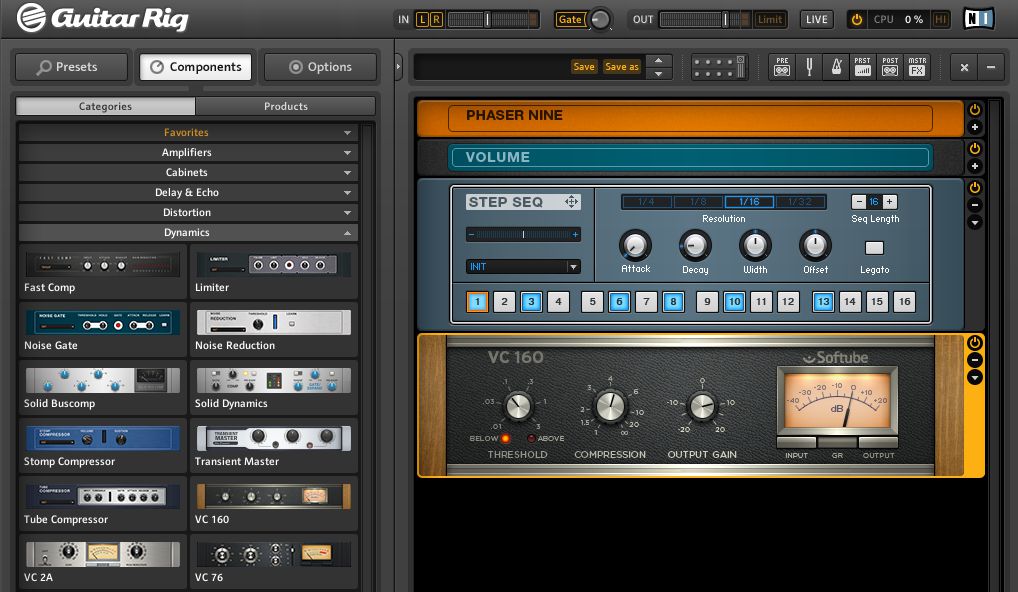Toggle left input channel L
Screen dimensions: 1018x592
(422, 19)
